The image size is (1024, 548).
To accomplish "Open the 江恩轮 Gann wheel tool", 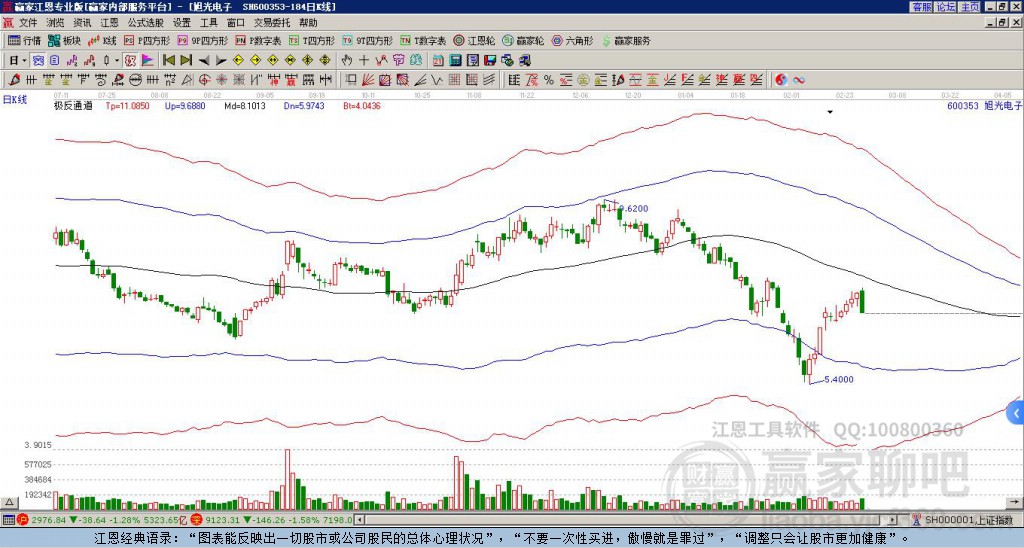I will point(474,40).
